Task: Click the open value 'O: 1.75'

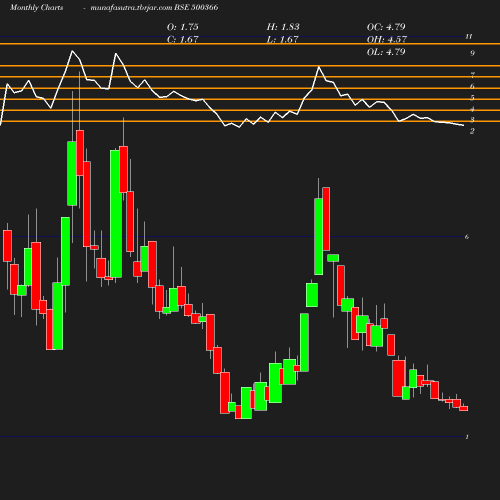Action: pyautogui.click(x=183, y=27)
